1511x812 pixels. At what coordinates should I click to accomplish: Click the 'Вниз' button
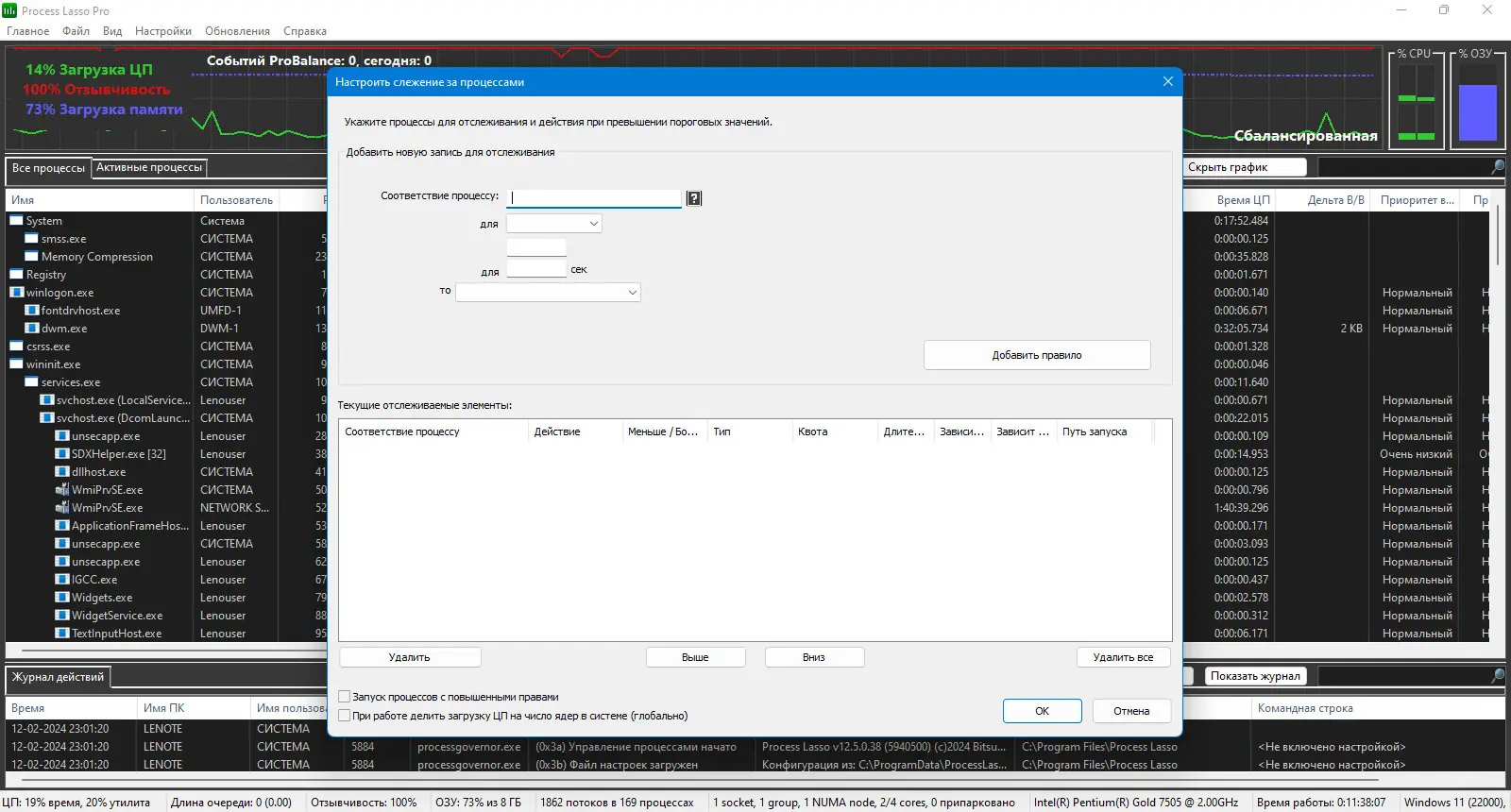click(814, 657)
